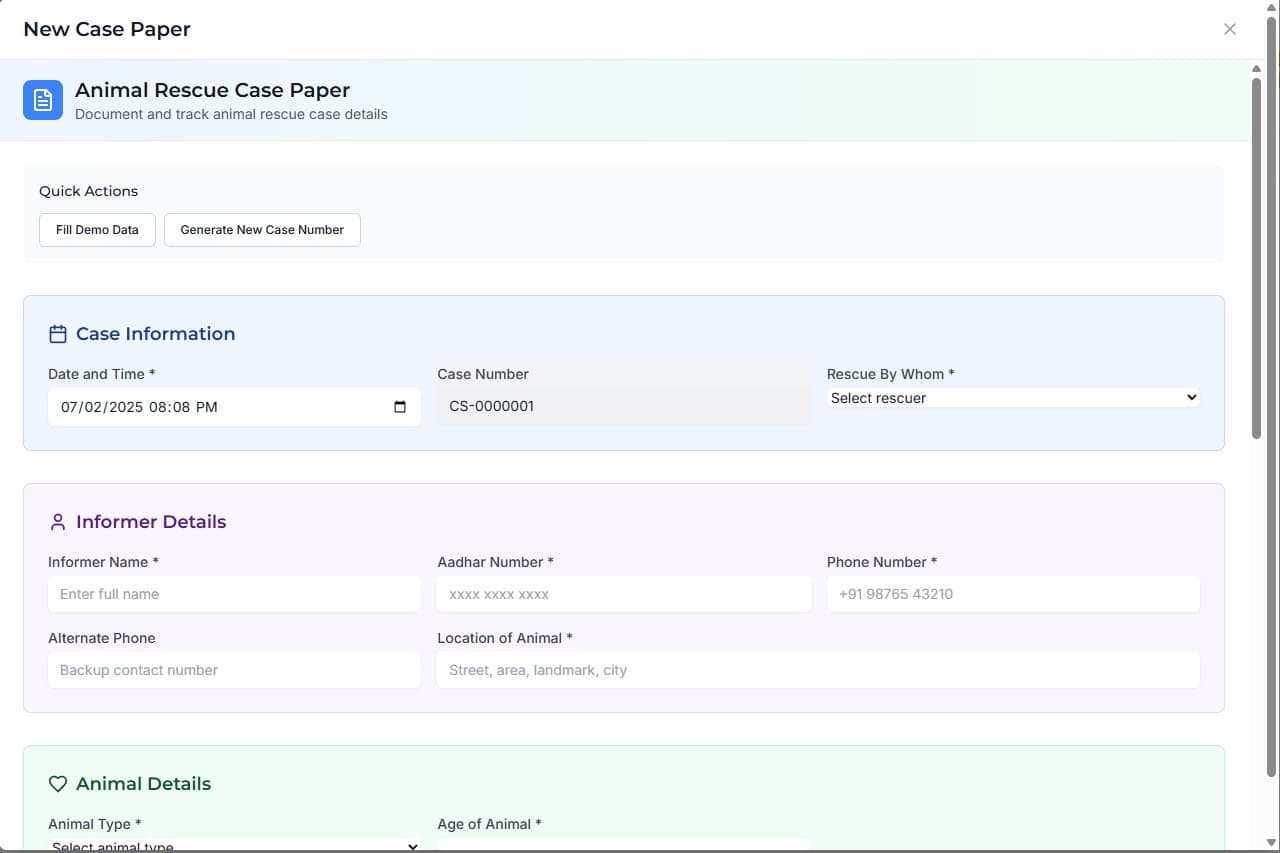Focus the Aadhar Number input field
Screen dimensions: 1280x853
(x=624, y=594)
